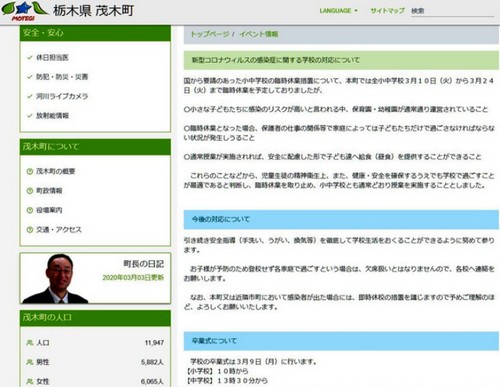Click 茂木町の人口 panel header
The width and height of the screenshot is (500, 387).
pos(95,318)
